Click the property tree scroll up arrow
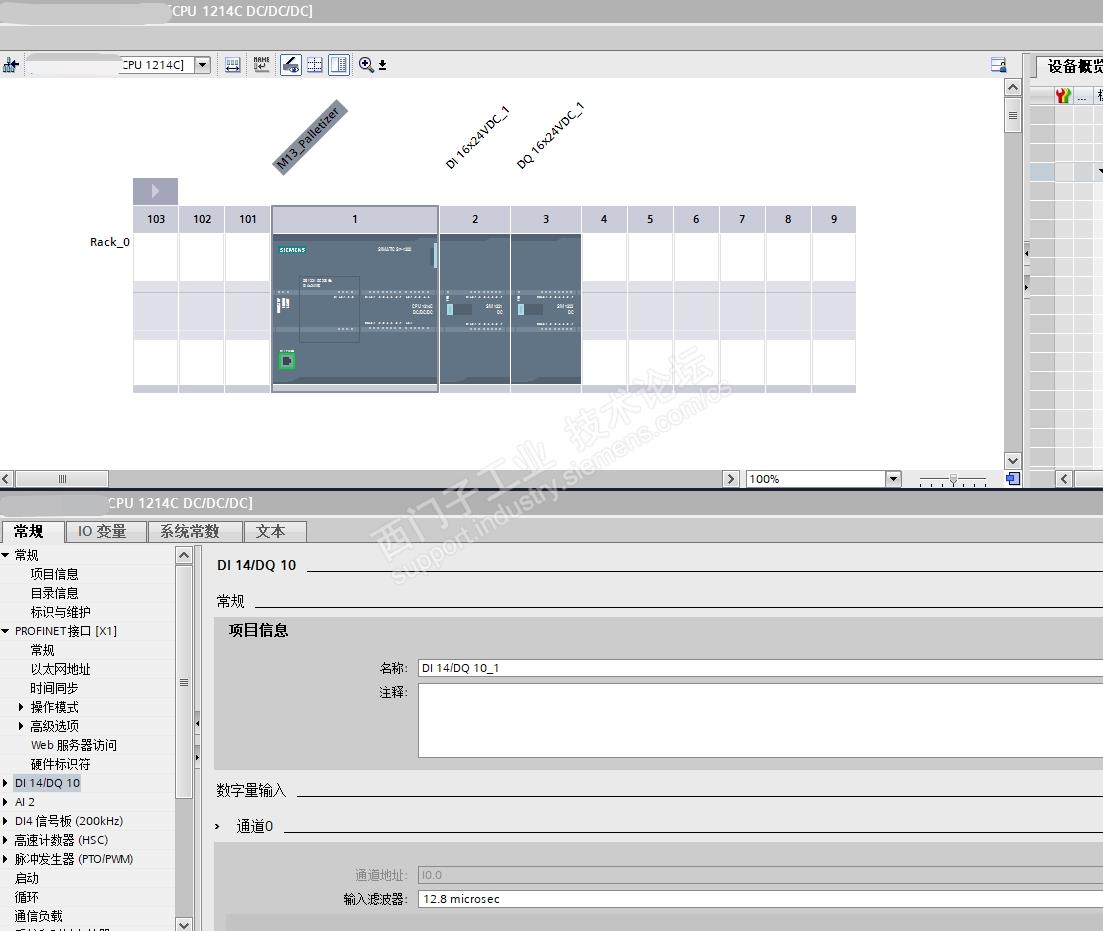This screenshot has width=1103, height=931. coord(184,555)
